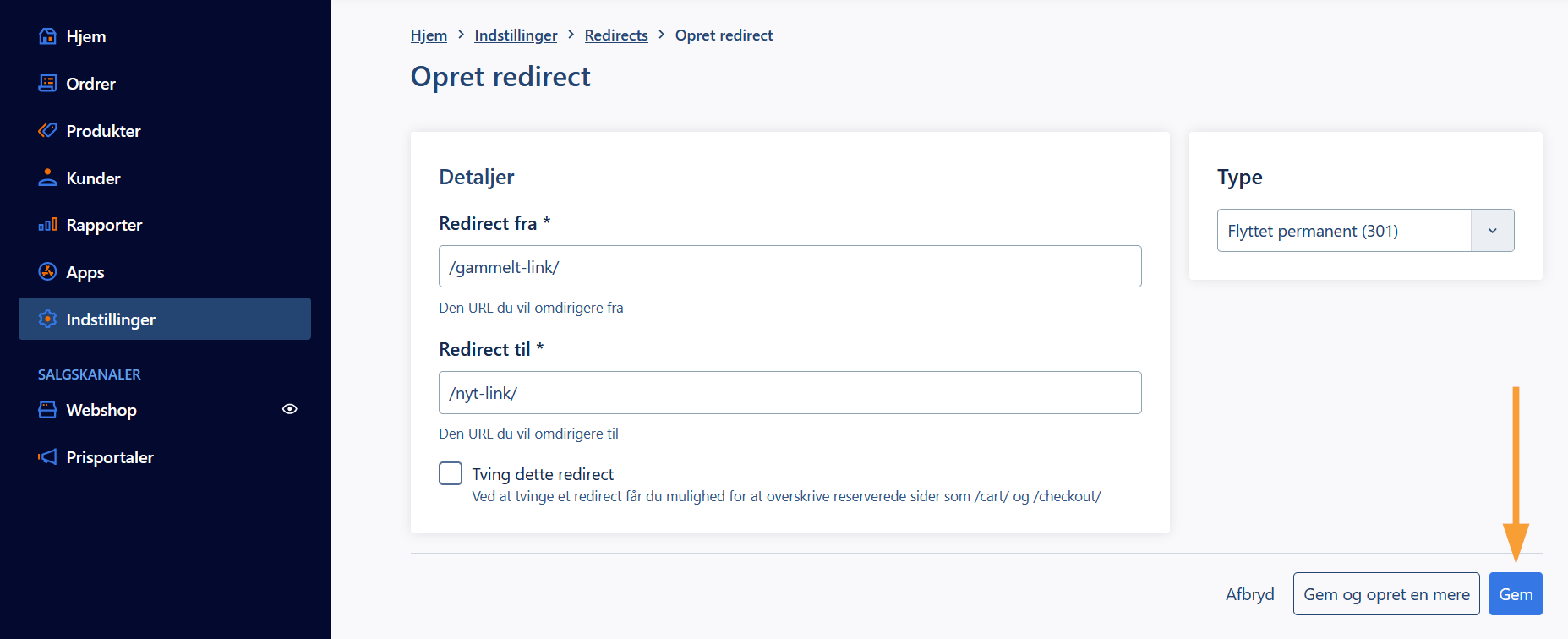Screen dimensions: 1568x639
Task: Enable the Tving dette redirect checkbox
Action: pos(451,473)
